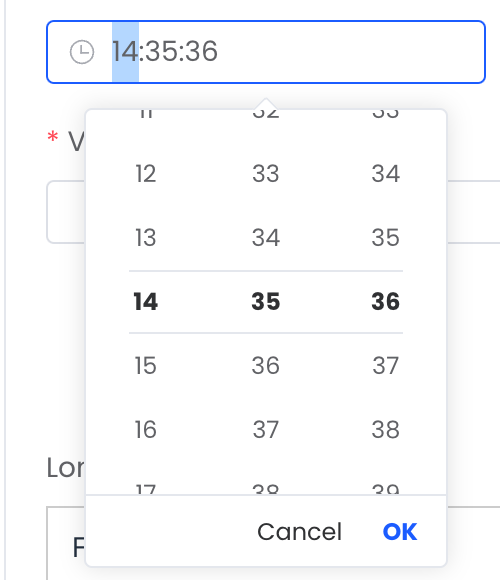Choose second 35 in the seconds column

[x=385, y=237]
